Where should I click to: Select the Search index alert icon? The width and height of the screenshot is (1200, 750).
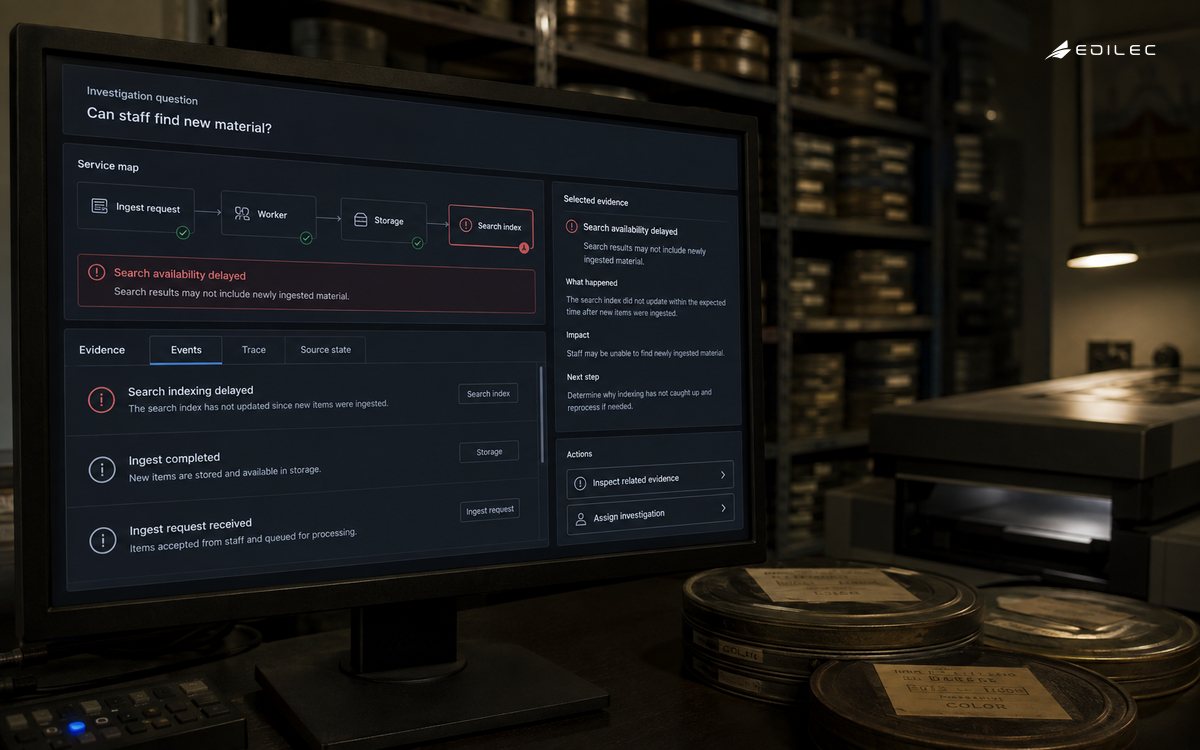[465, 226]
